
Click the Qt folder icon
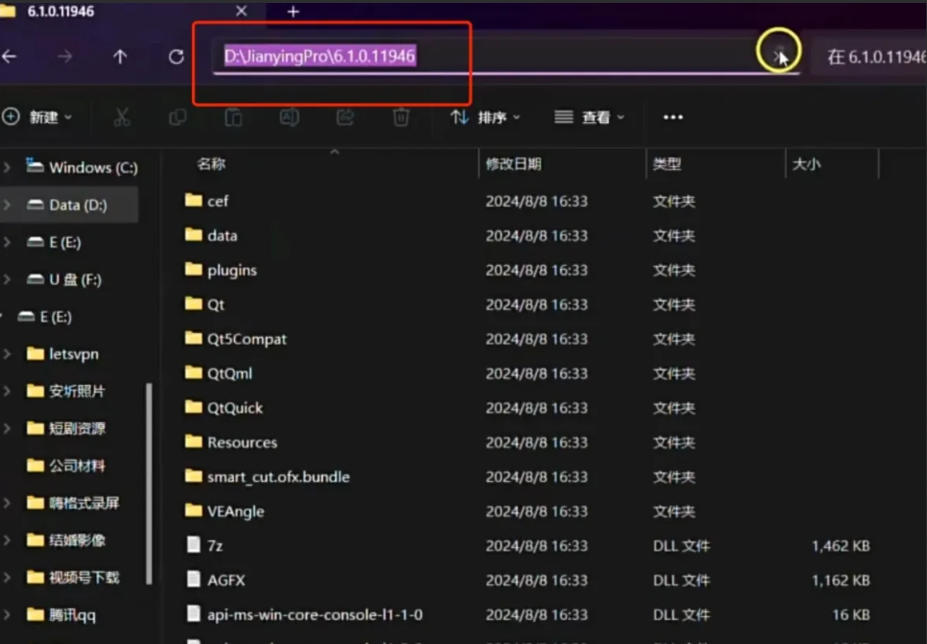pyautogui.click(x=193, y=304)
